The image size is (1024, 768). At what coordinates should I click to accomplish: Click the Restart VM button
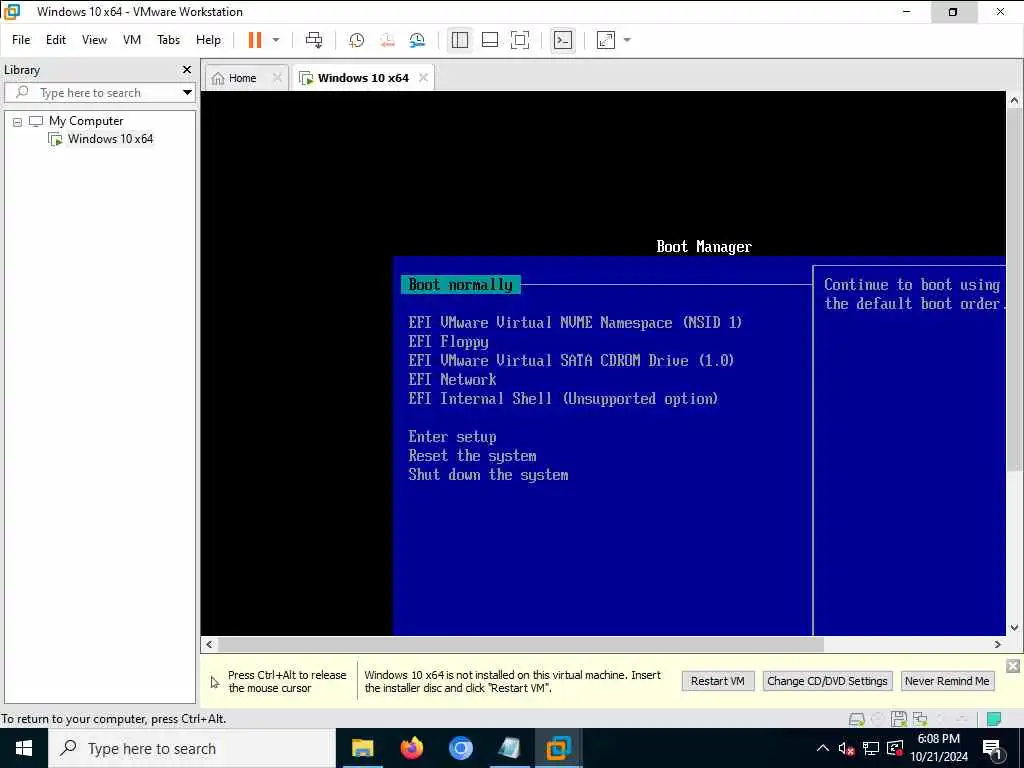tap(718, 681)
